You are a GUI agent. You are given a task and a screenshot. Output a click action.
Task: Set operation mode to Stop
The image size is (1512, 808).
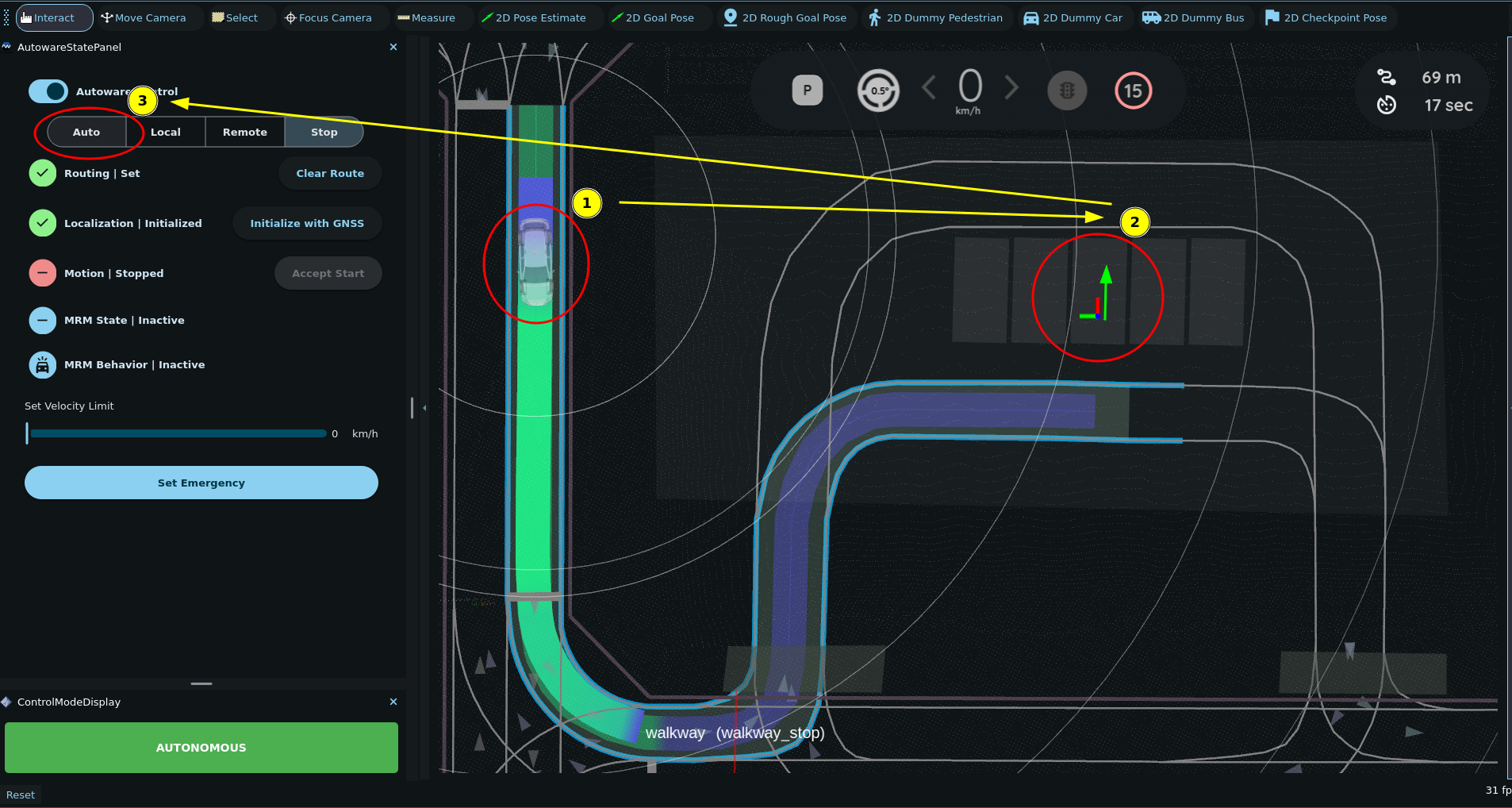click(x=324, y=132)
